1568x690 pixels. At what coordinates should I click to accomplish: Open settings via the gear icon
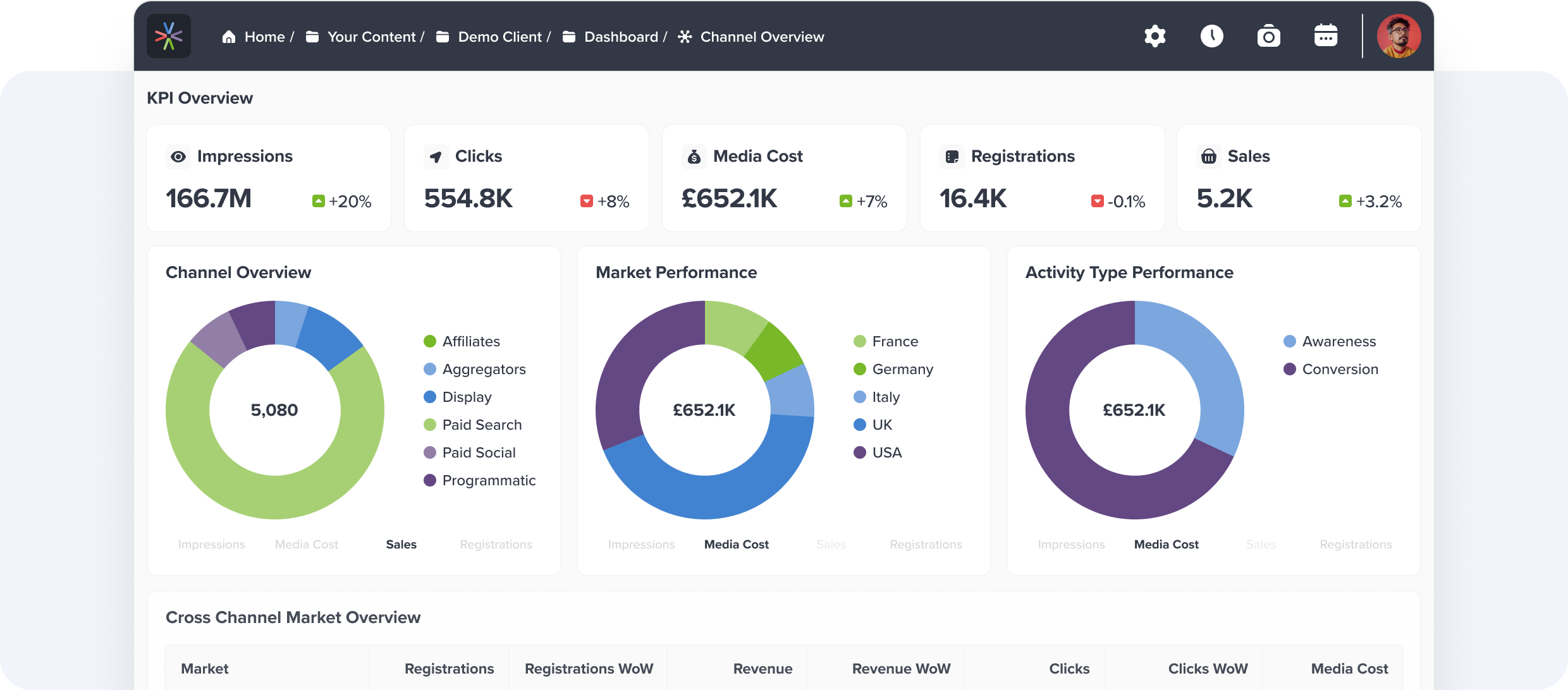[x=1155, y=36]
